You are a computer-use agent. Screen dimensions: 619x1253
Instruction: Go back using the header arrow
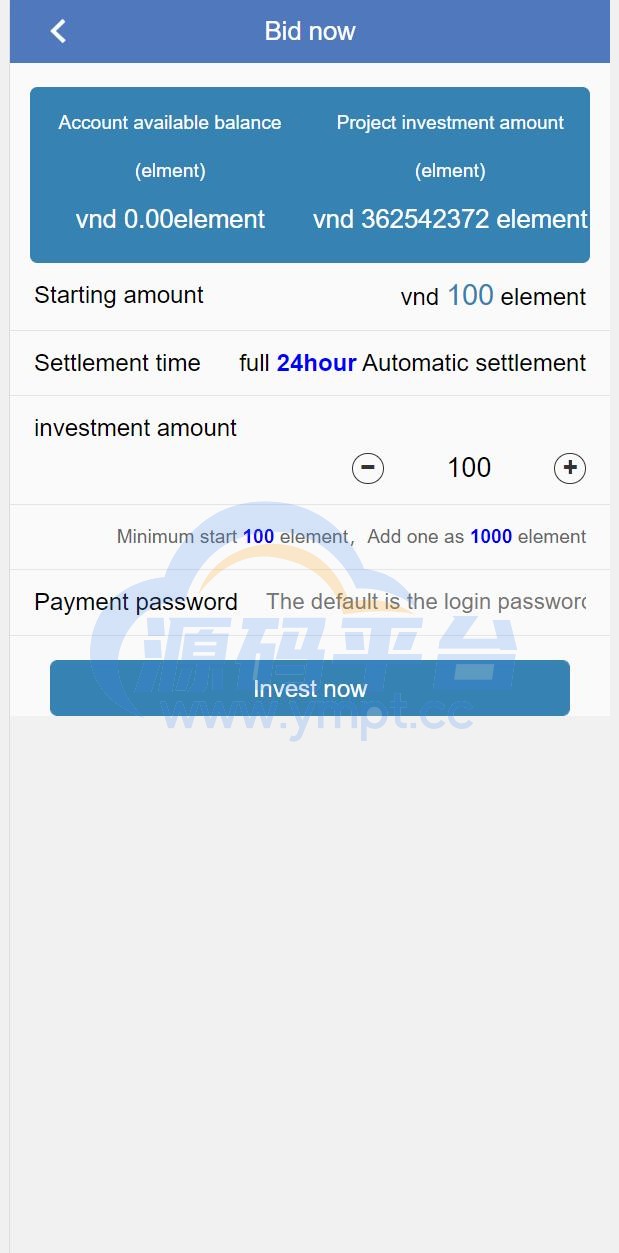pyautogui.click(x=58, y=31)
